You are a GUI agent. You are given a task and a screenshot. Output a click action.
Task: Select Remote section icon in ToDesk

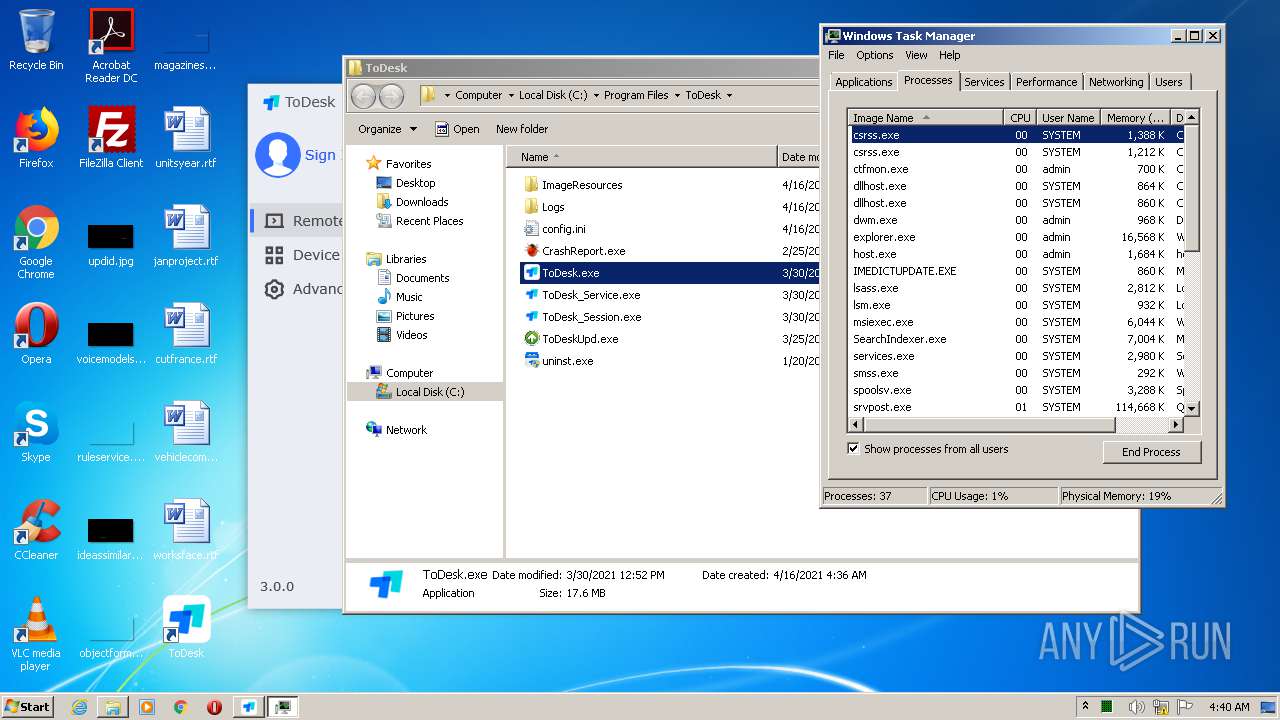coord(273,221)
